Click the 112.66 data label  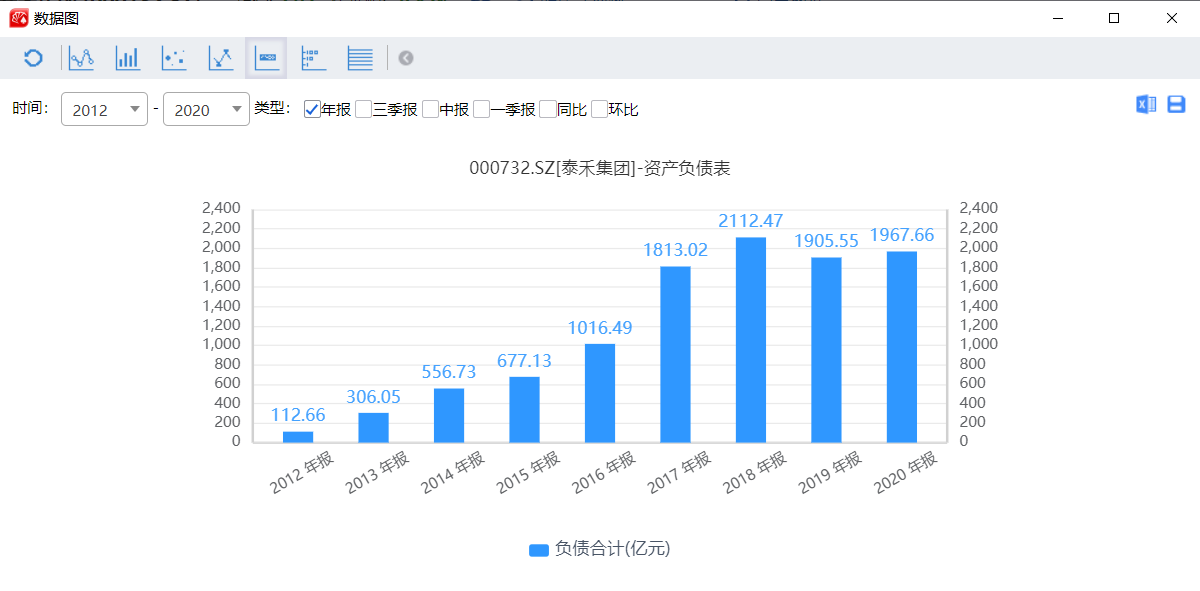(298, 415)
